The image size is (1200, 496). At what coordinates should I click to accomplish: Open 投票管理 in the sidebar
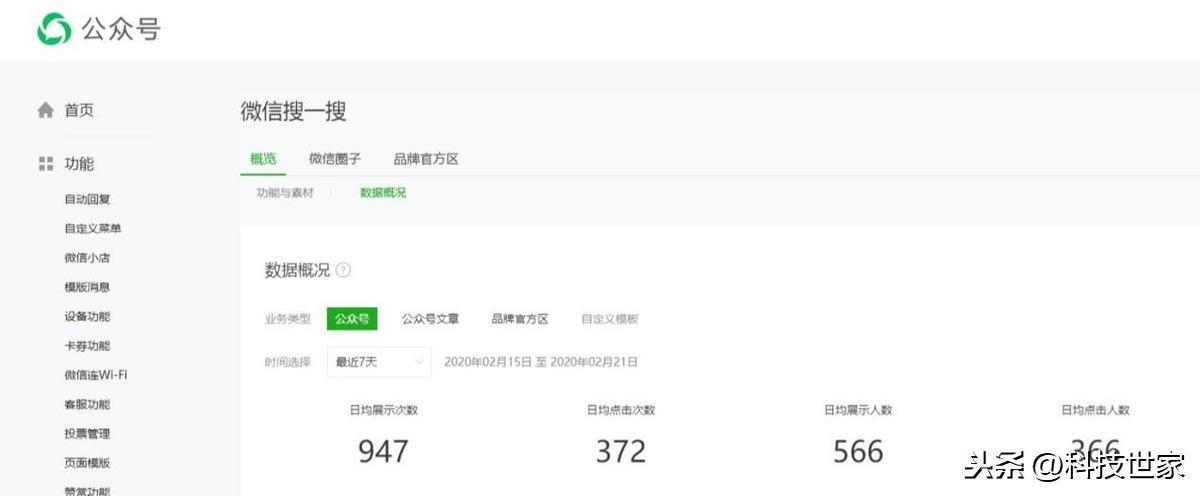point(87,434)
